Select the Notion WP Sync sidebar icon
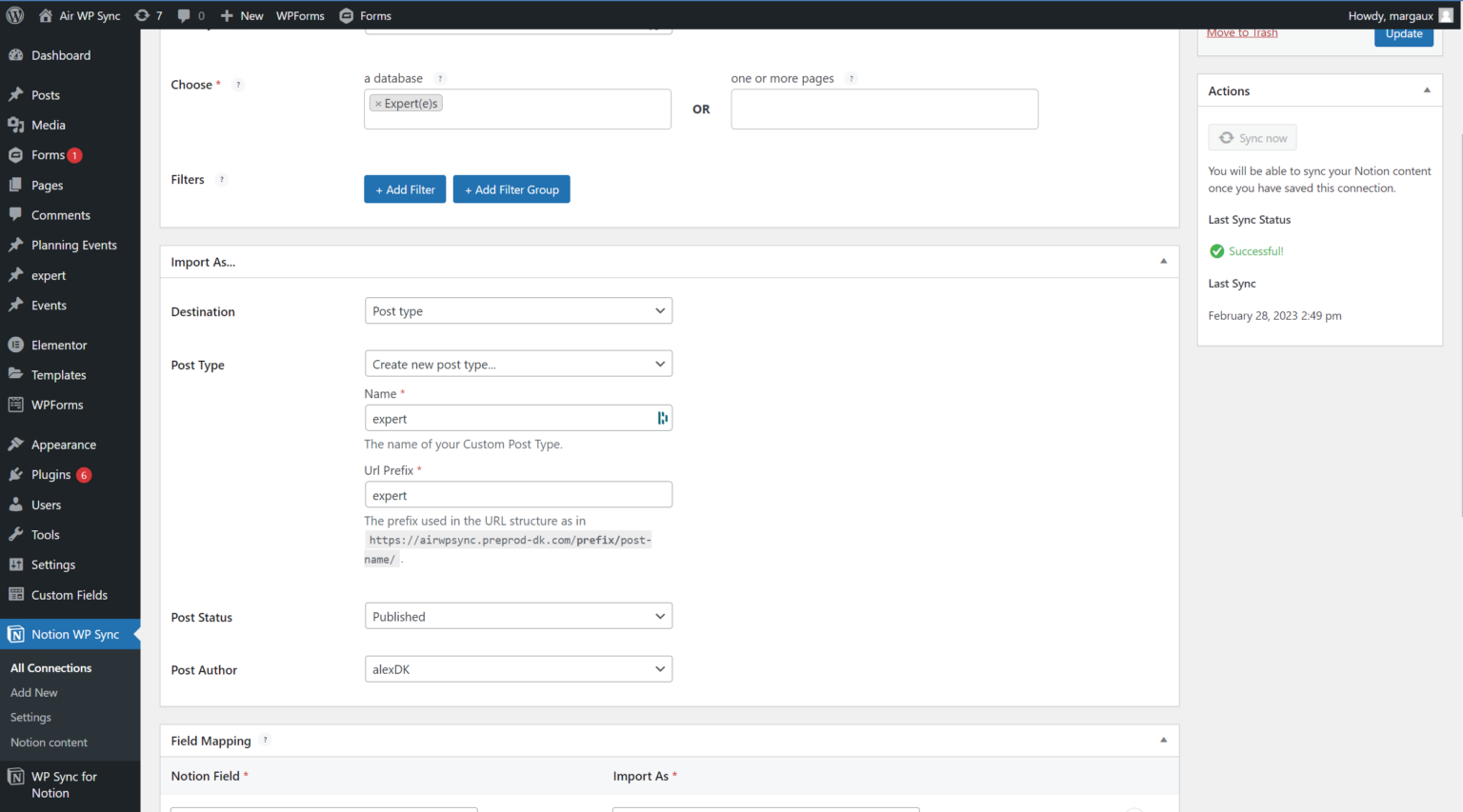Image resolution: width=1463 pixels, height=812 pixels. point(16,634)
